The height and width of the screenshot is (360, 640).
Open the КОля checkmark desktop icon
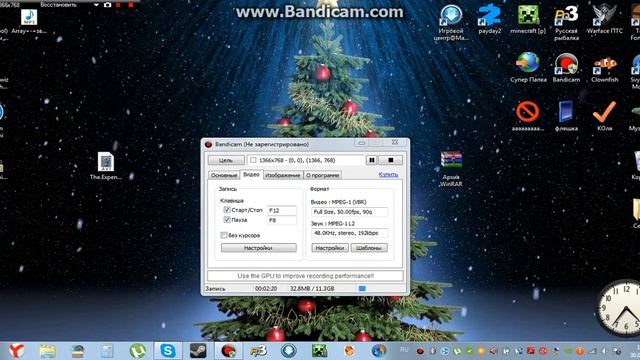pyautogui.click(x=604, y=116)
